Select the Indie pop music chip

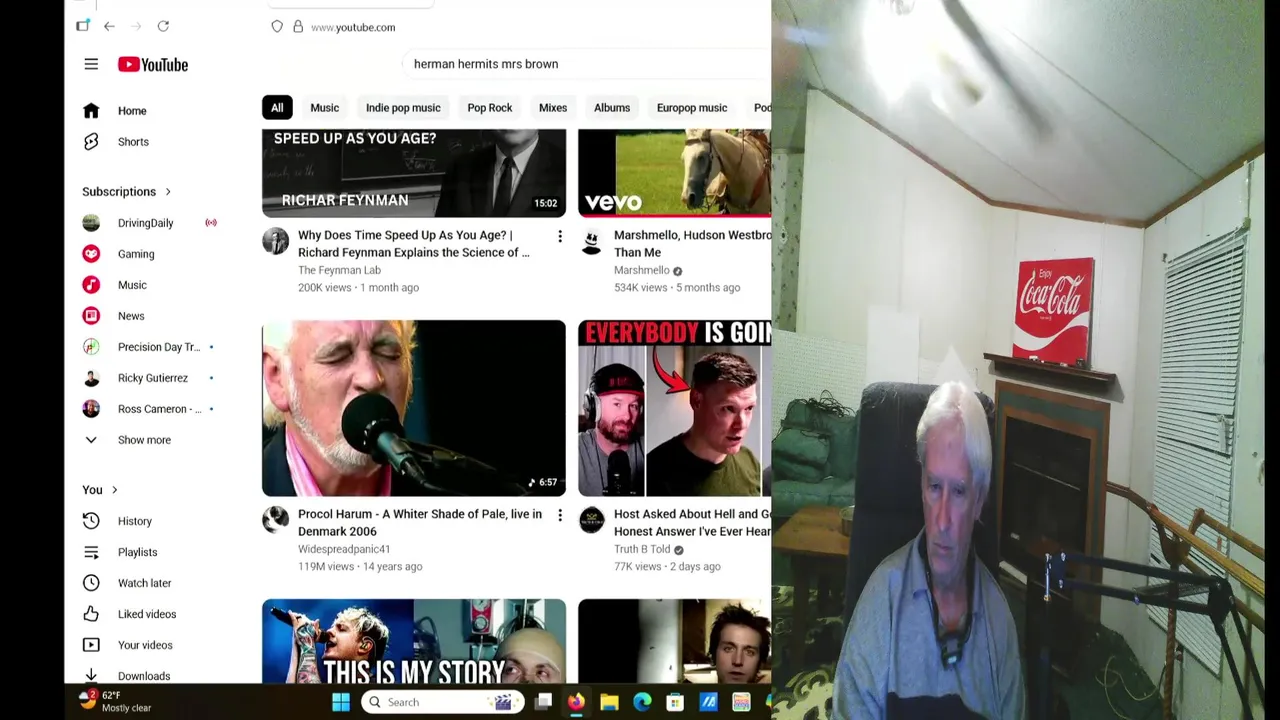point(403,108)
